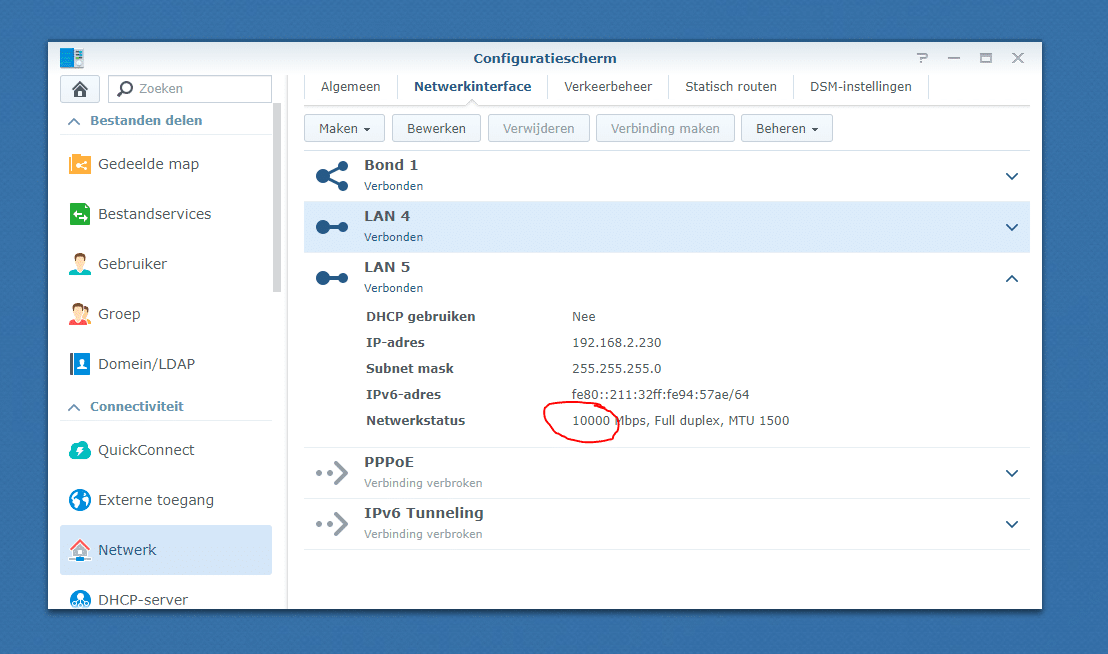Switch to the Algemeen tab
Screen dimensions: 1108x654
tap(350, 87)
